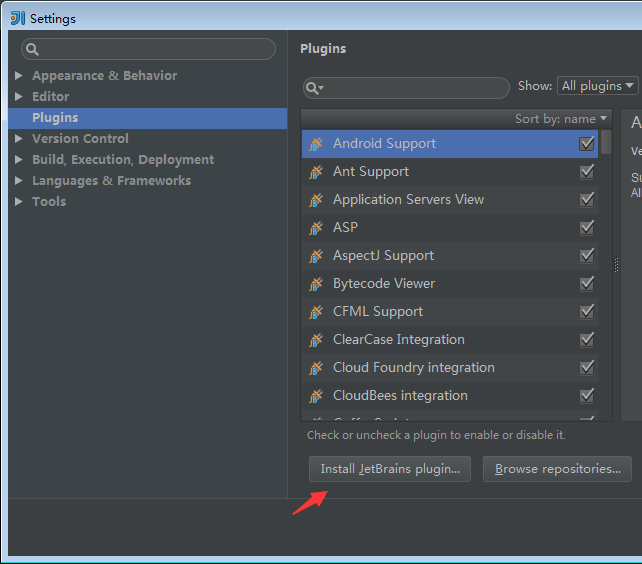This screenshot has width=642, height=564.
Task: Select Languages & Frameworks category
Action: (111, 181)
